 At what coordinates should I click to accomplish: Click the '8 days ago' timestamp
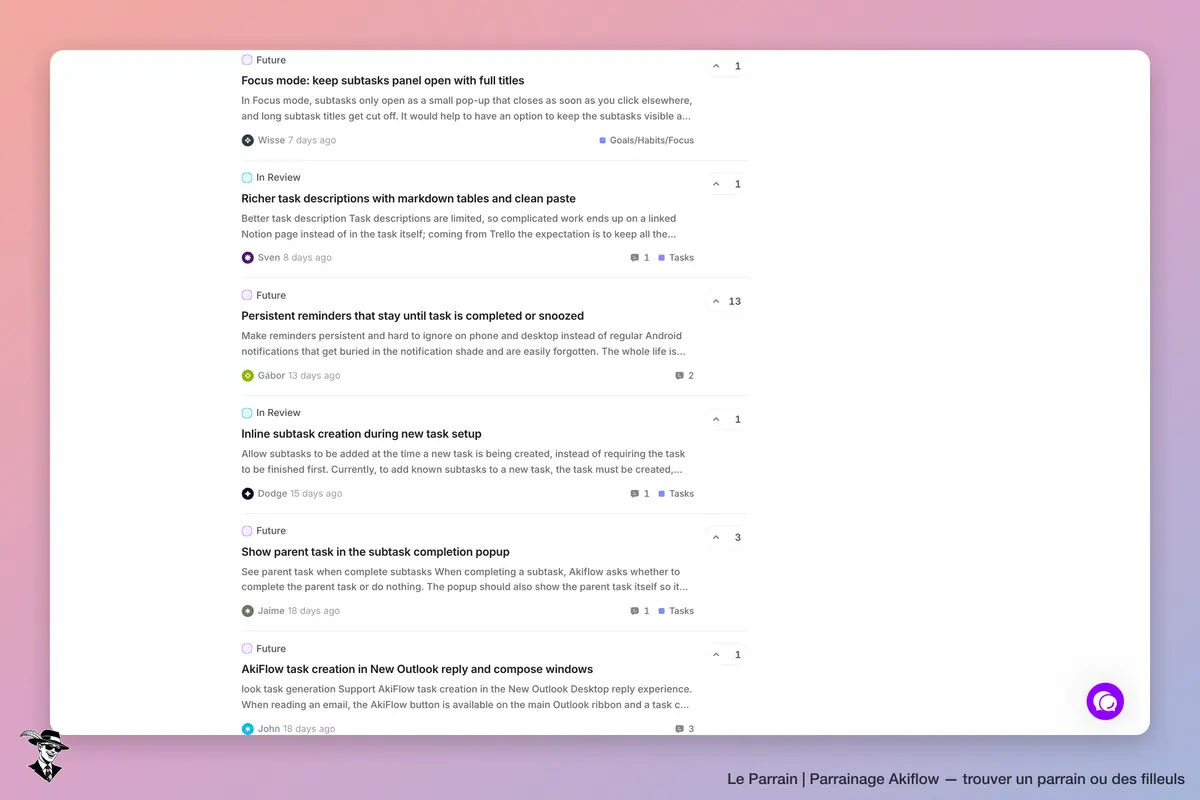307,258
